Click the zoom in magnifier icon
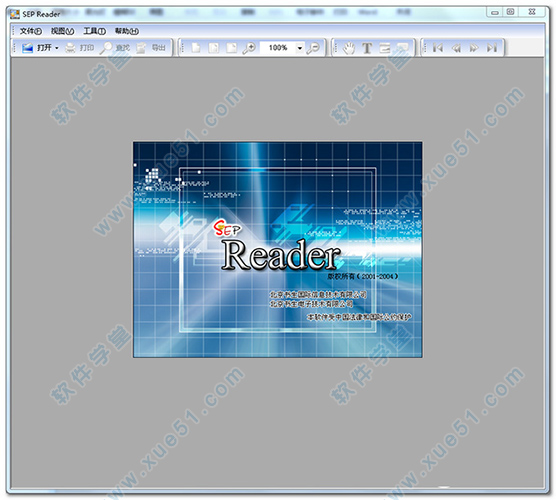This screenshot has width=556, height=500. tap(249, 48)
